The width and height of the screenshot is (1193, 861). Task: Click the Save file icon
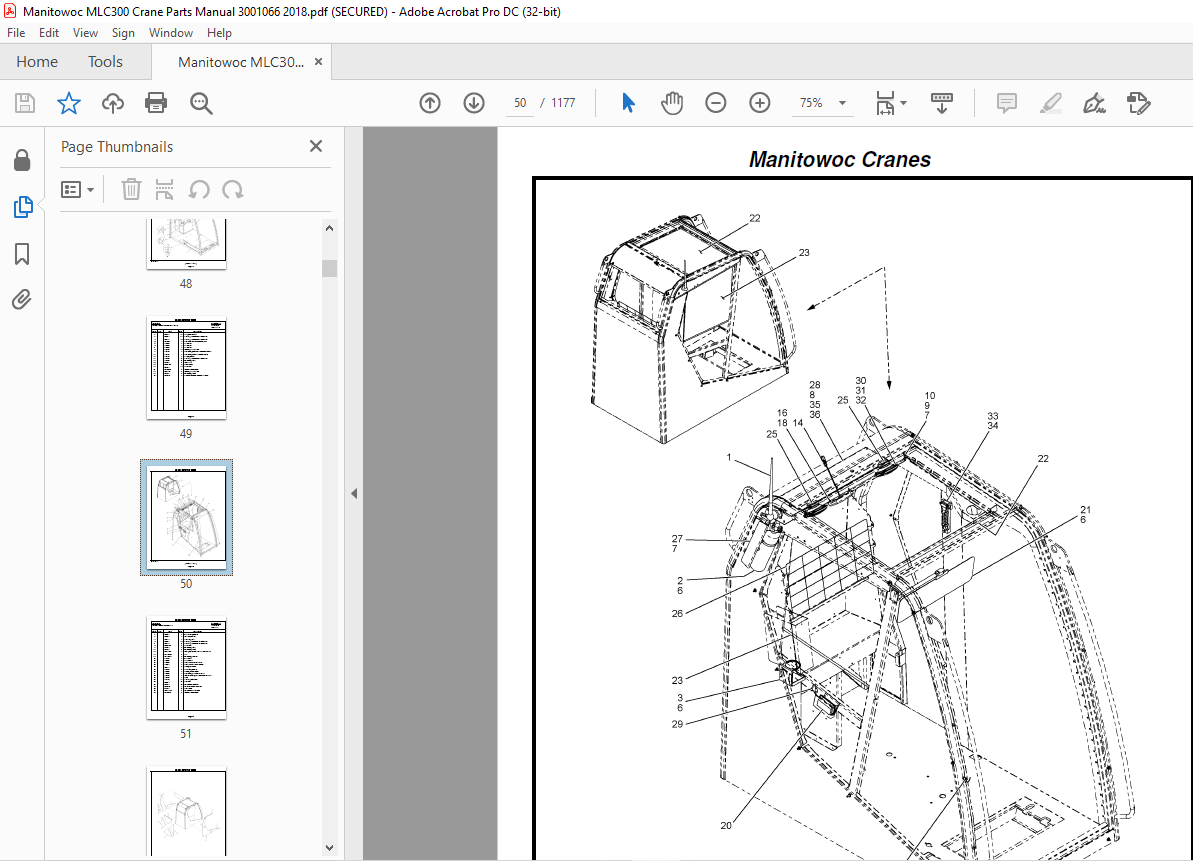pos(25,103)
